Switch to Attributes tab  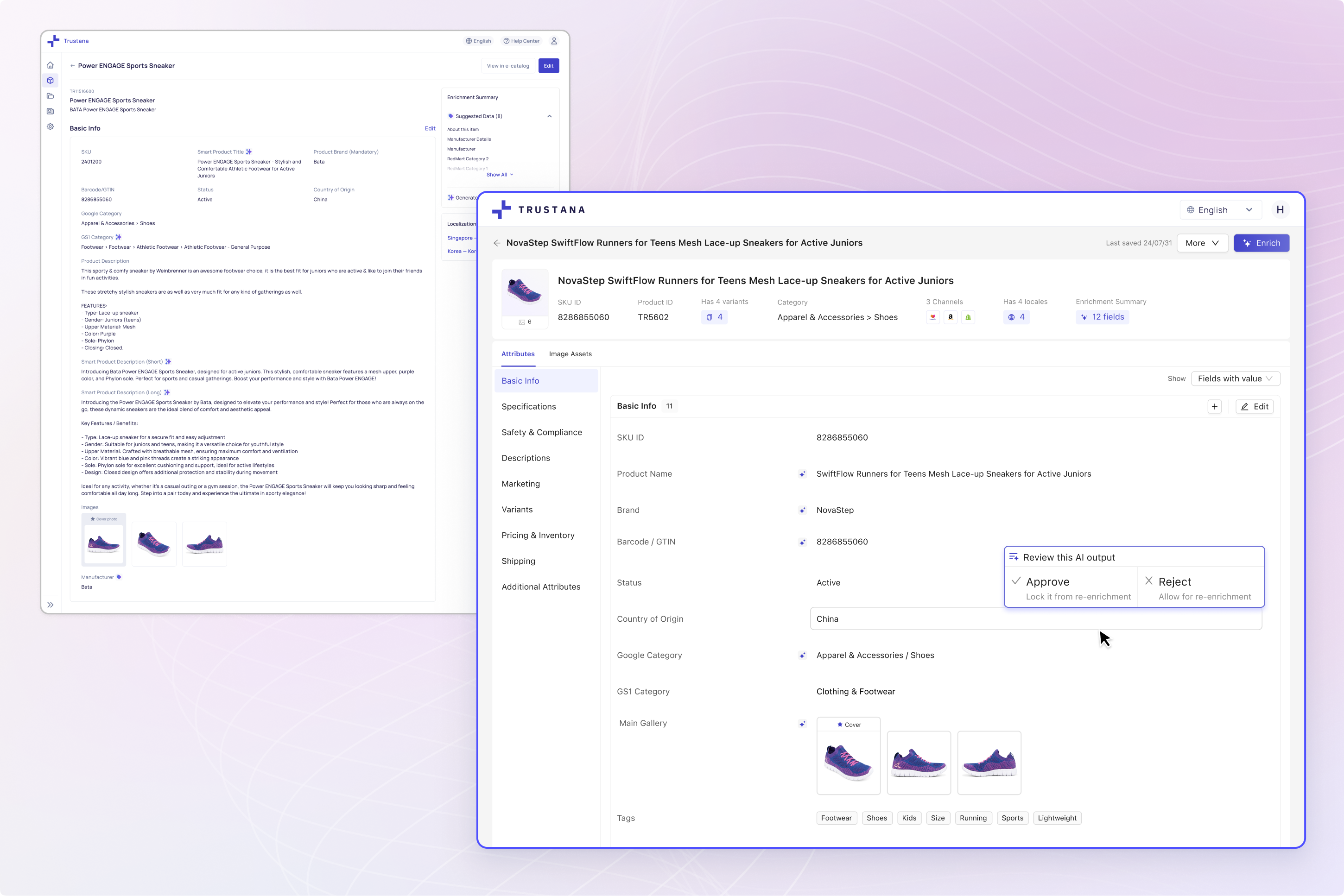click(518, 354)
